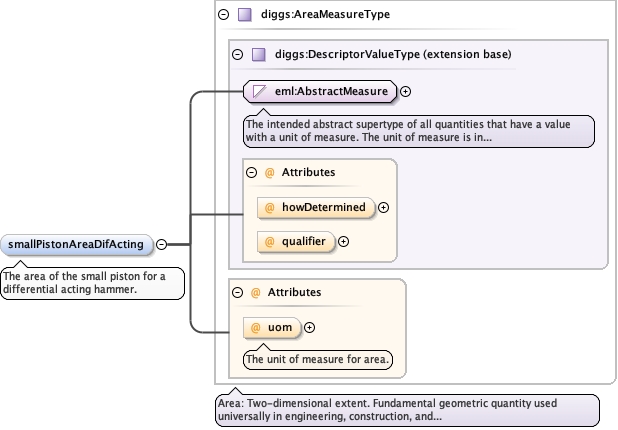Click the eml:AbstractMeasure element icon
Image resolution: width=618 pixels, height=430 pixels.
tap(259, 92)
